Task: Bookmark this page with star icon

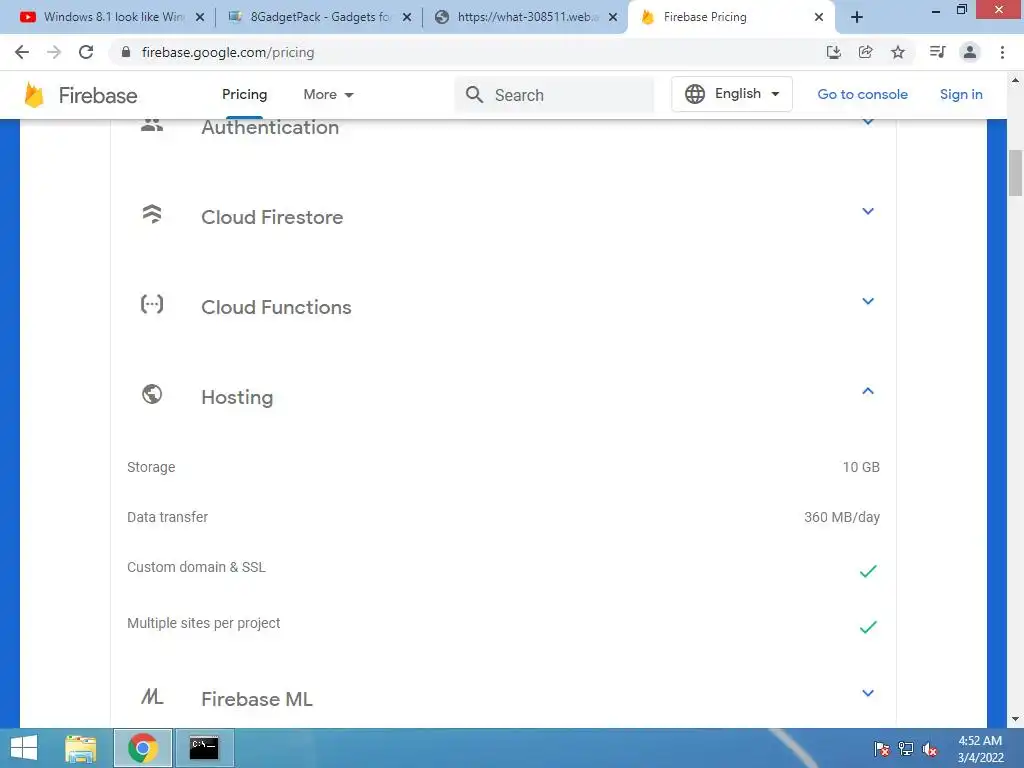Action: click(x=898, y=52)
